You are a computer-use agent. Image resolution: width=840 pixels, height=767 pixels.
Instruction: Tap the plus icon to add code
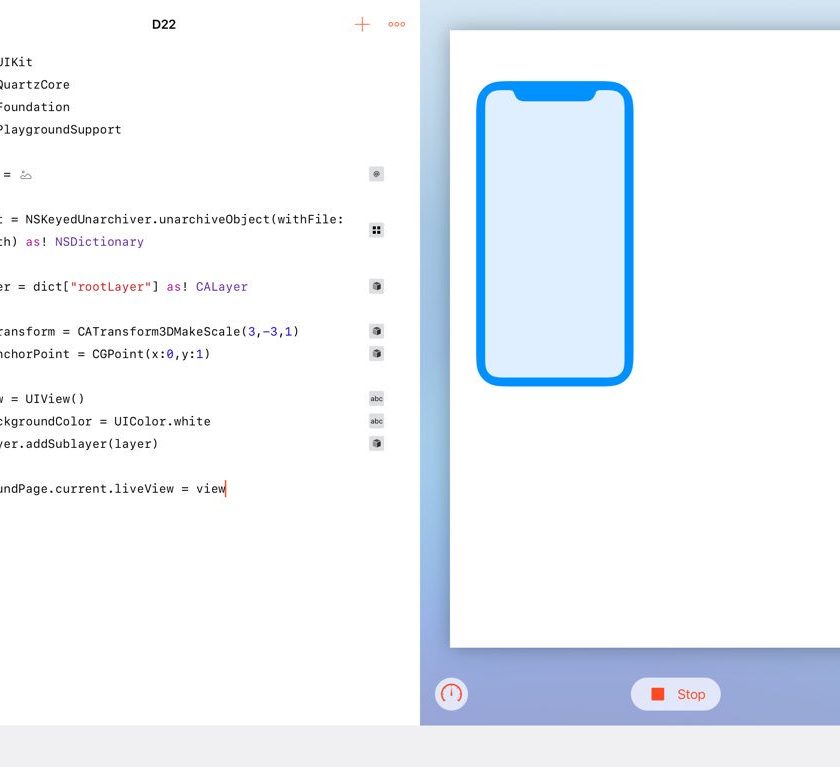tap(362, 24)
